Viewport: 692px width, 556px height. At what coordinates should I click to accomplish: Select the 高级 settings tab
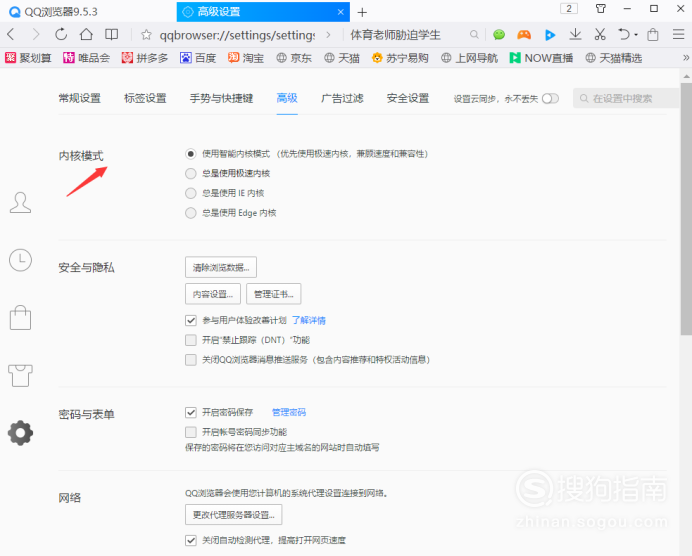click(287, 98)
